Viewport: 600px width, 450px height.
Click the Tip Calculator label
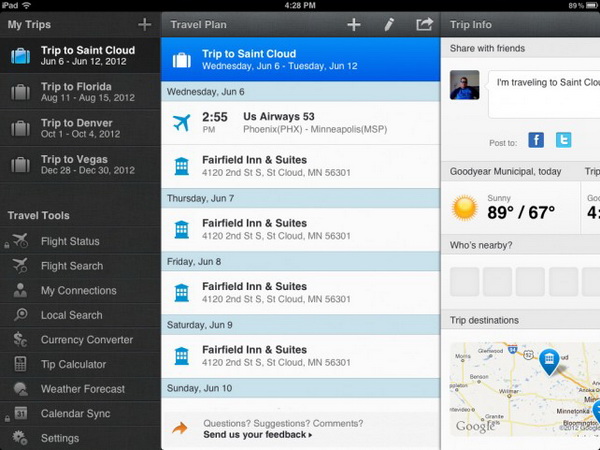[x=73, y=364]
